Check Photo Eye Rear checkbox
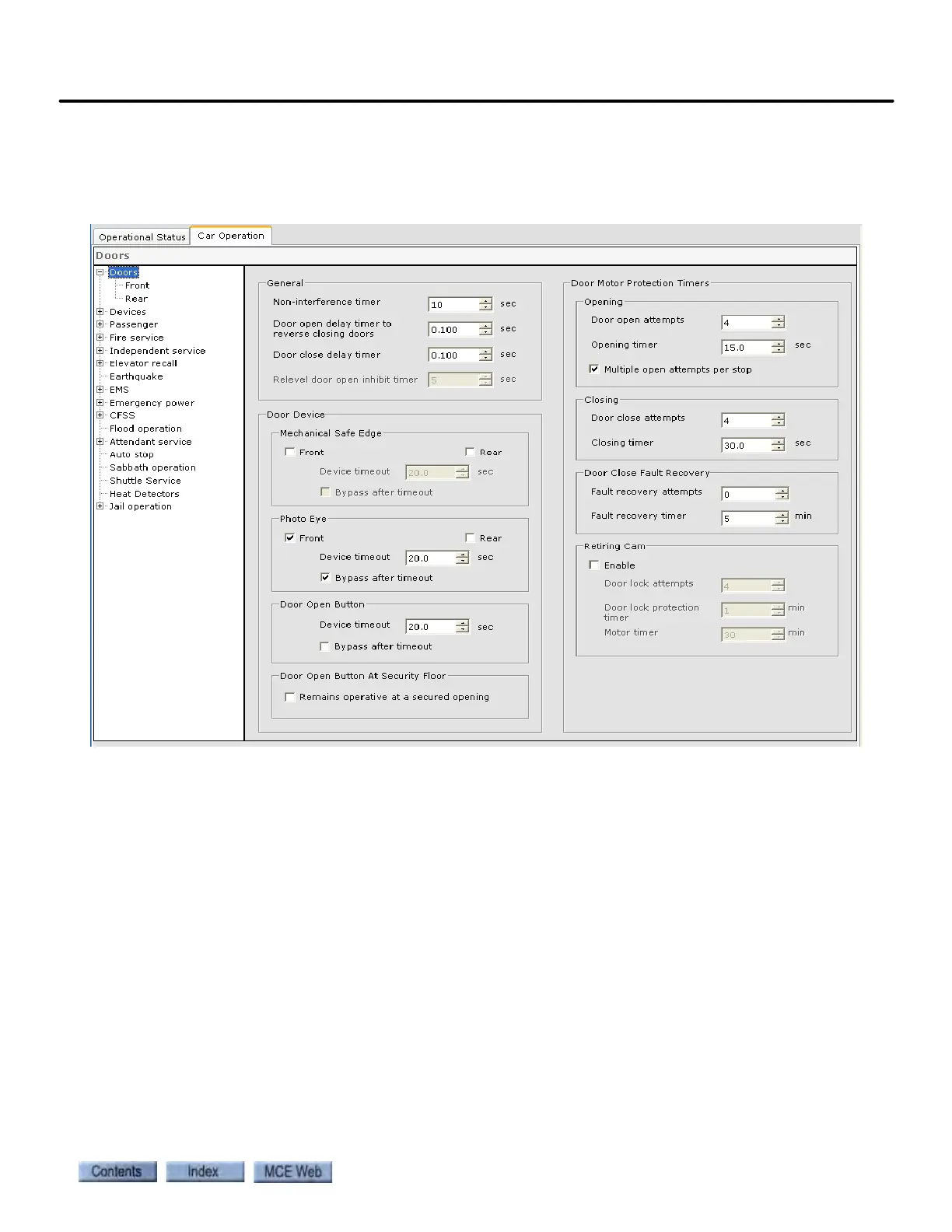Viewport: 952px width, 1232px height. click(x=470, y=537)
